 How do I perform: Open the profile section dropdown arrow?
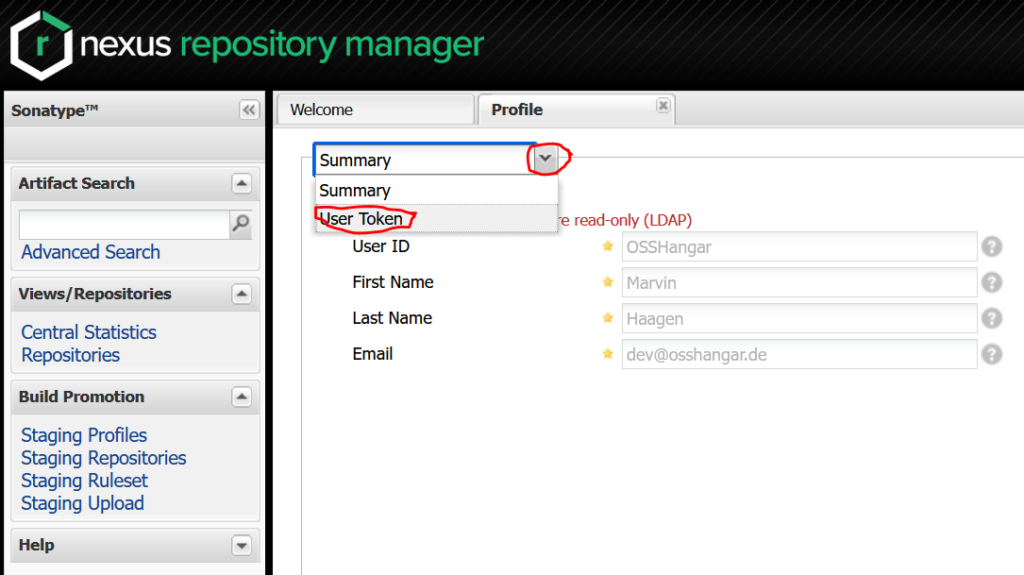545,159
